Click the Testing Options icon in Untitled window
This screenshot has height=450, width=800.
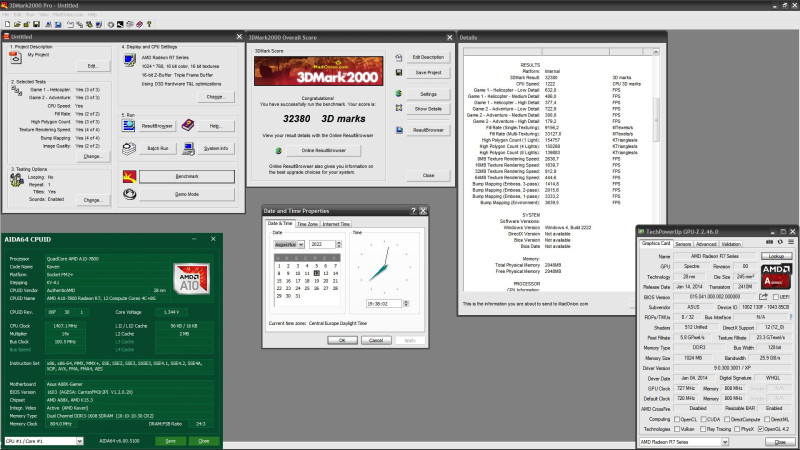[17, 180]
